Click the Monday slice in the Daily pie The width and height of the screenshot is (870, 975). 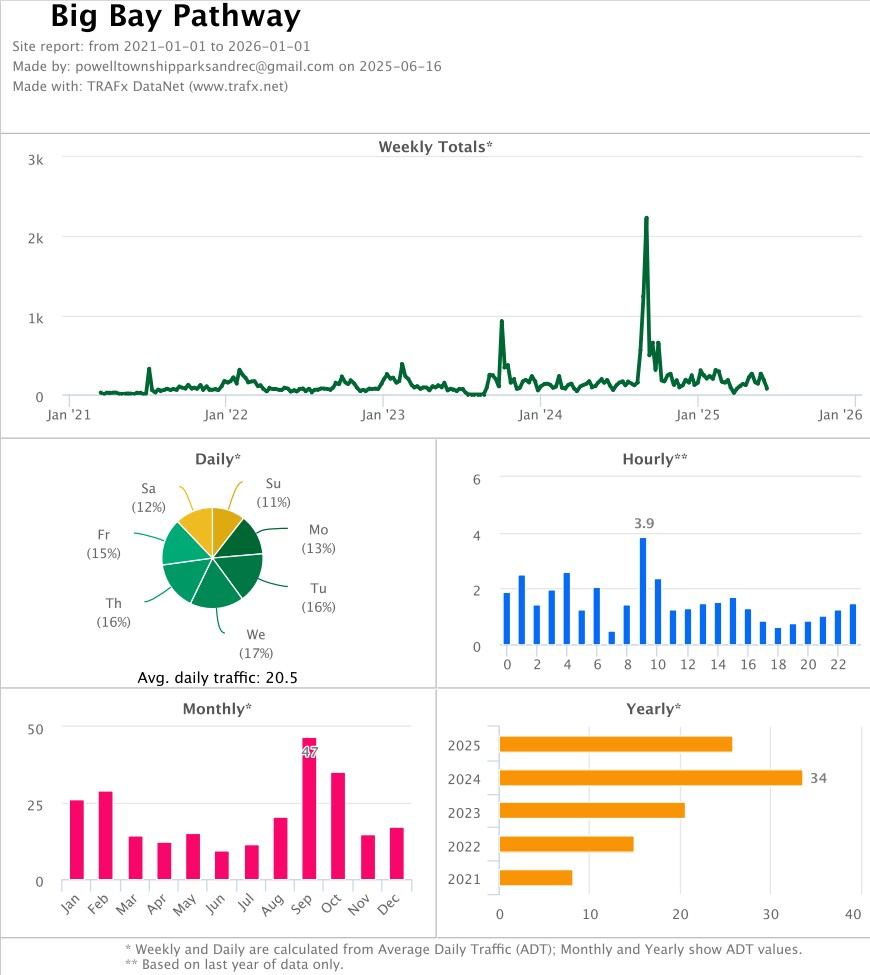pos(240,536)
